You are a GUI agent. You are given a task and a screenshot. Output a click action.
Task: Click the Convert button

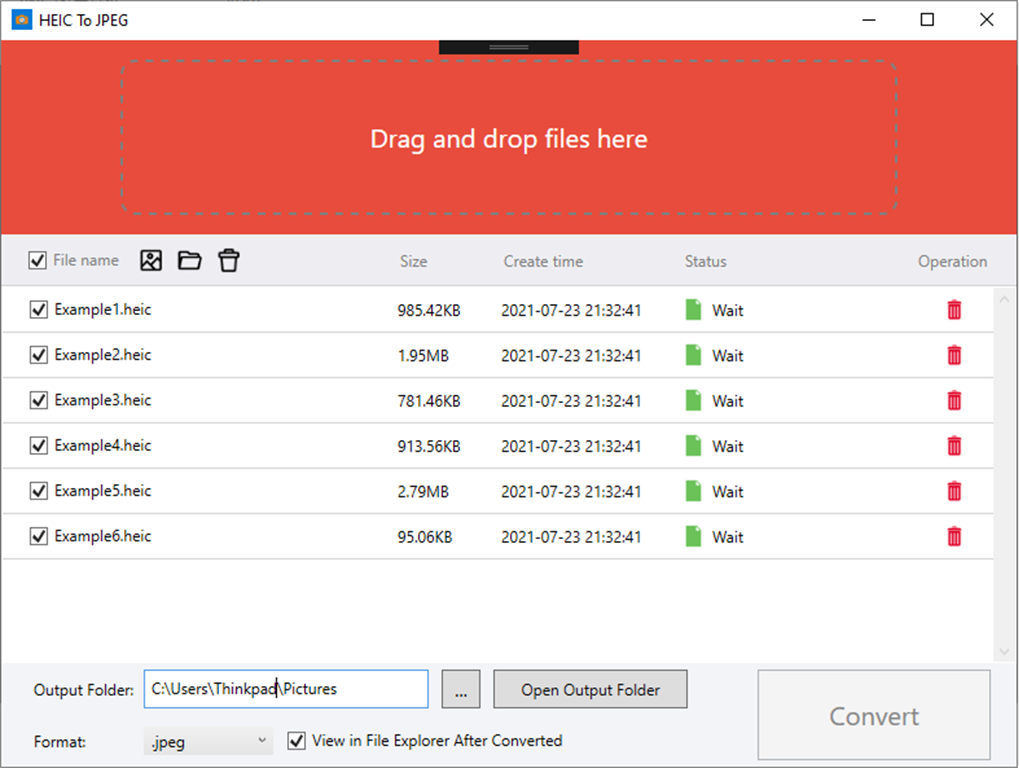(874, 715)
